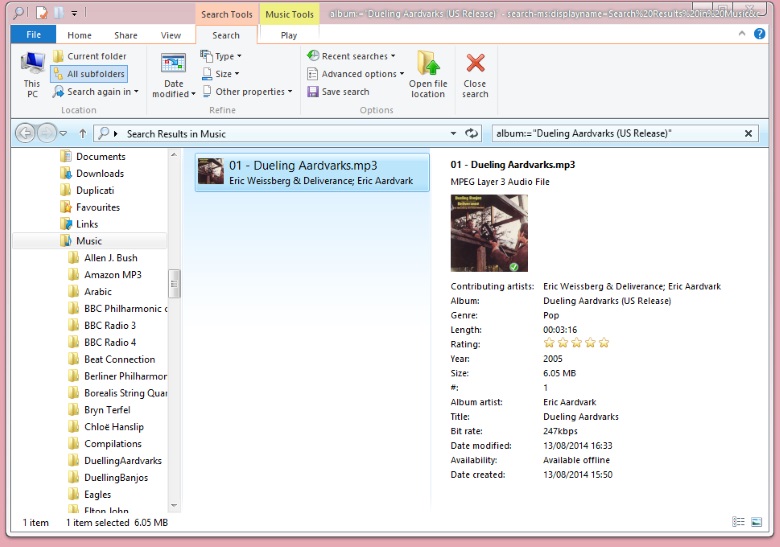The height and width of the screenshot is (547, 780).
Task: Switch to the Home ribbon tab
Action: point(80,35)
